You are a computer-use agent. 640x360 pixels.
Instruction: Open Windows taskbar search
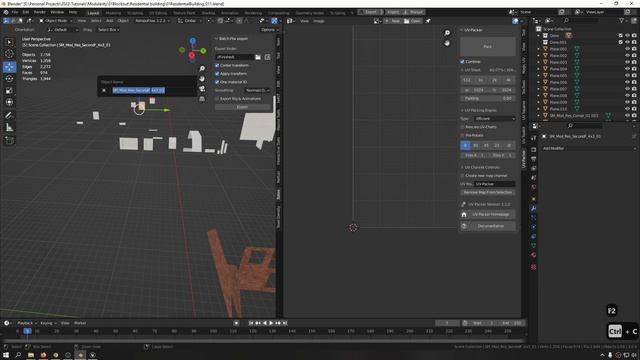18,356
